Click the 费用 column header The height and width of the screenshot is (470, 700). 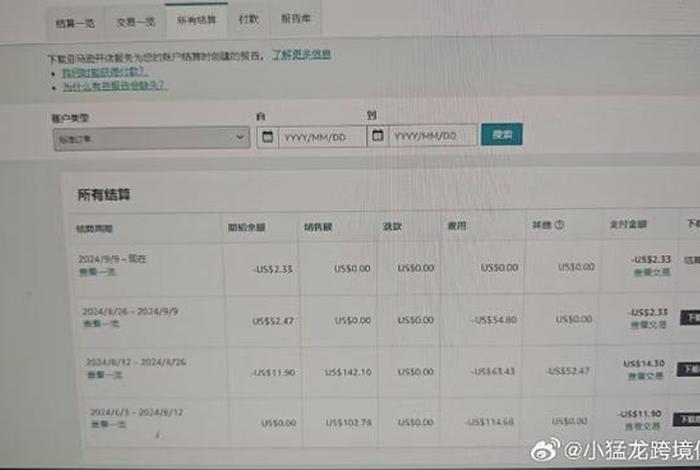457,226
